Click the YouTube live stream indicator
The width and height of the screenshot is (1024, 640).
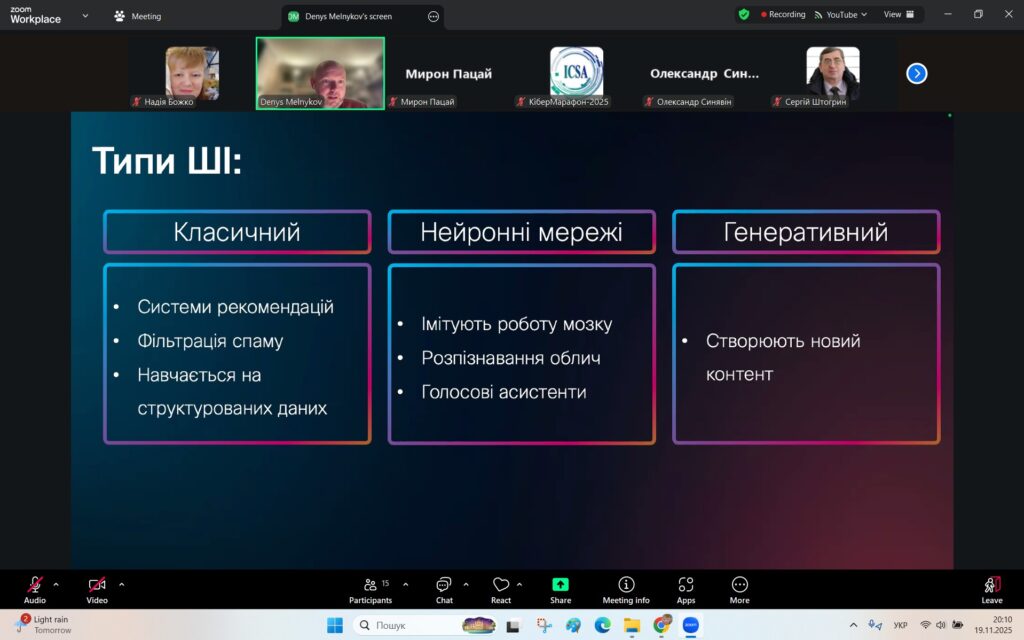pyautogui.click(x=840, y=15)
